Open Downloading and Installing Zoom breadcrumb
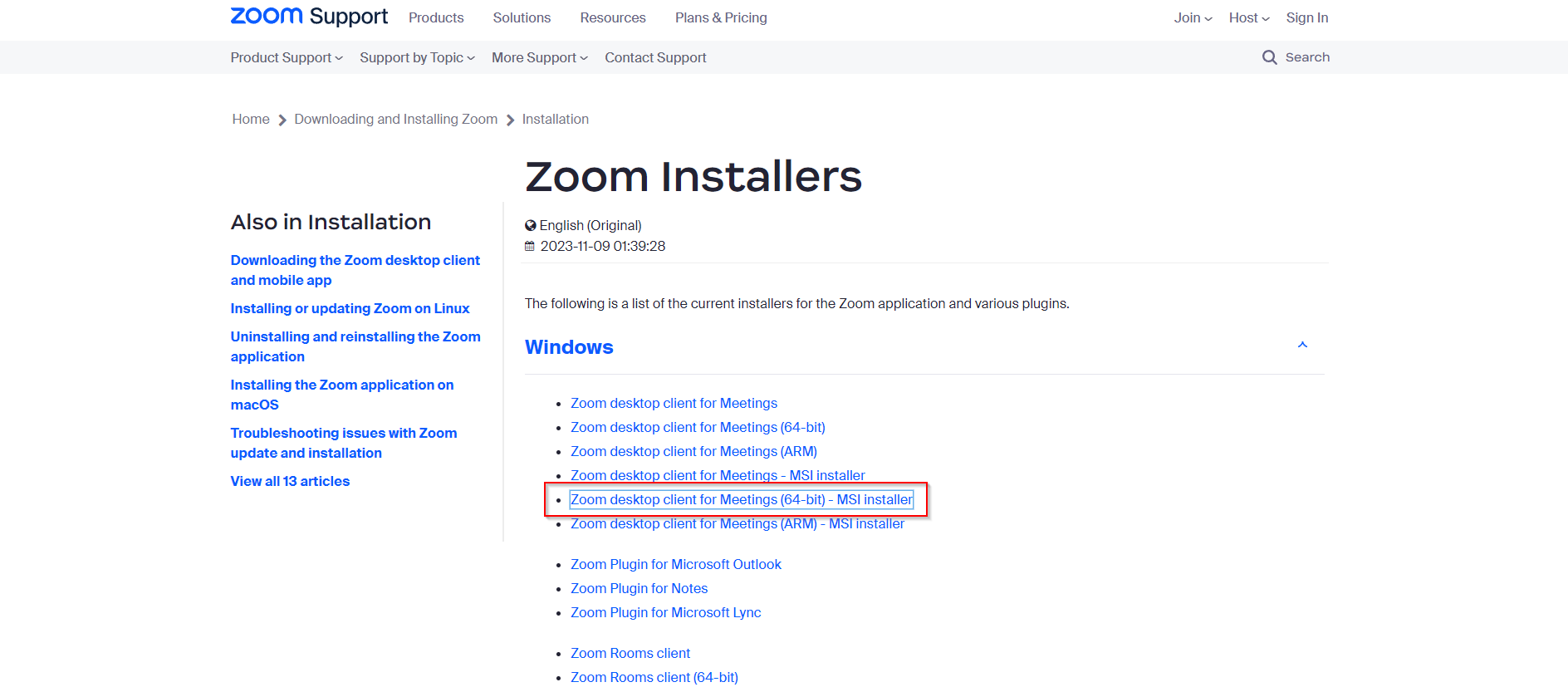 tap(396, 119)
